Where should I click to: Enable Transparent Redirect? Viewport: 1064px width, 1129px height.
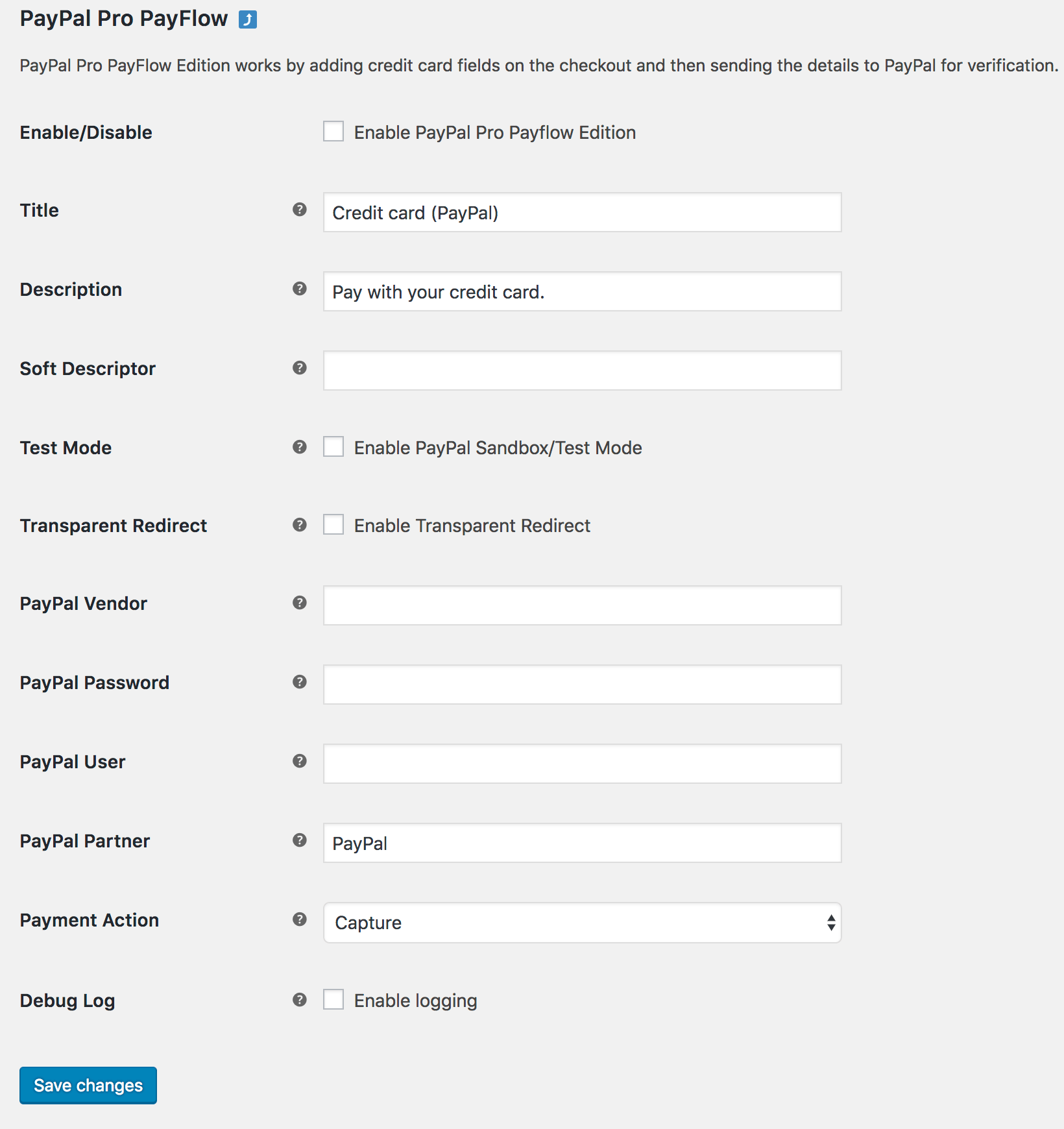pos(333,525)
